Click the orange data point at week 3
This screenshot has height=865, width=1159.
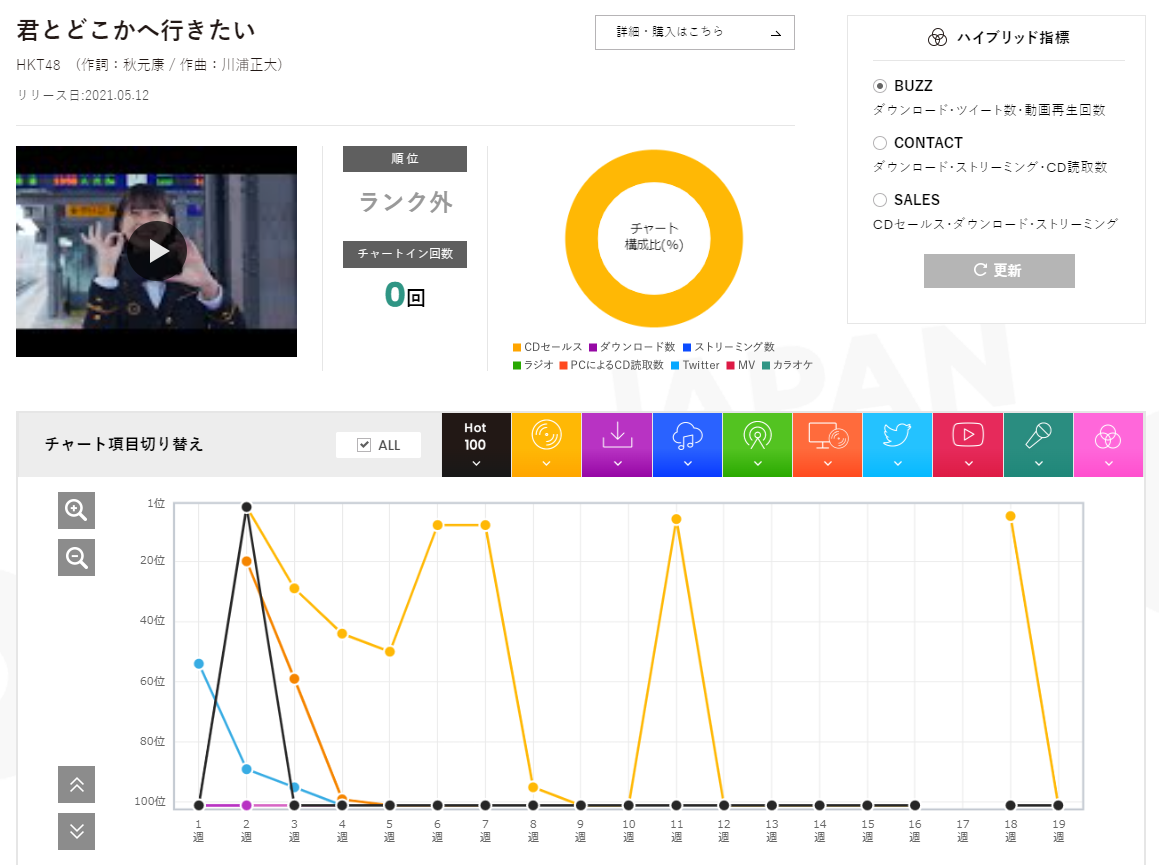294,679
